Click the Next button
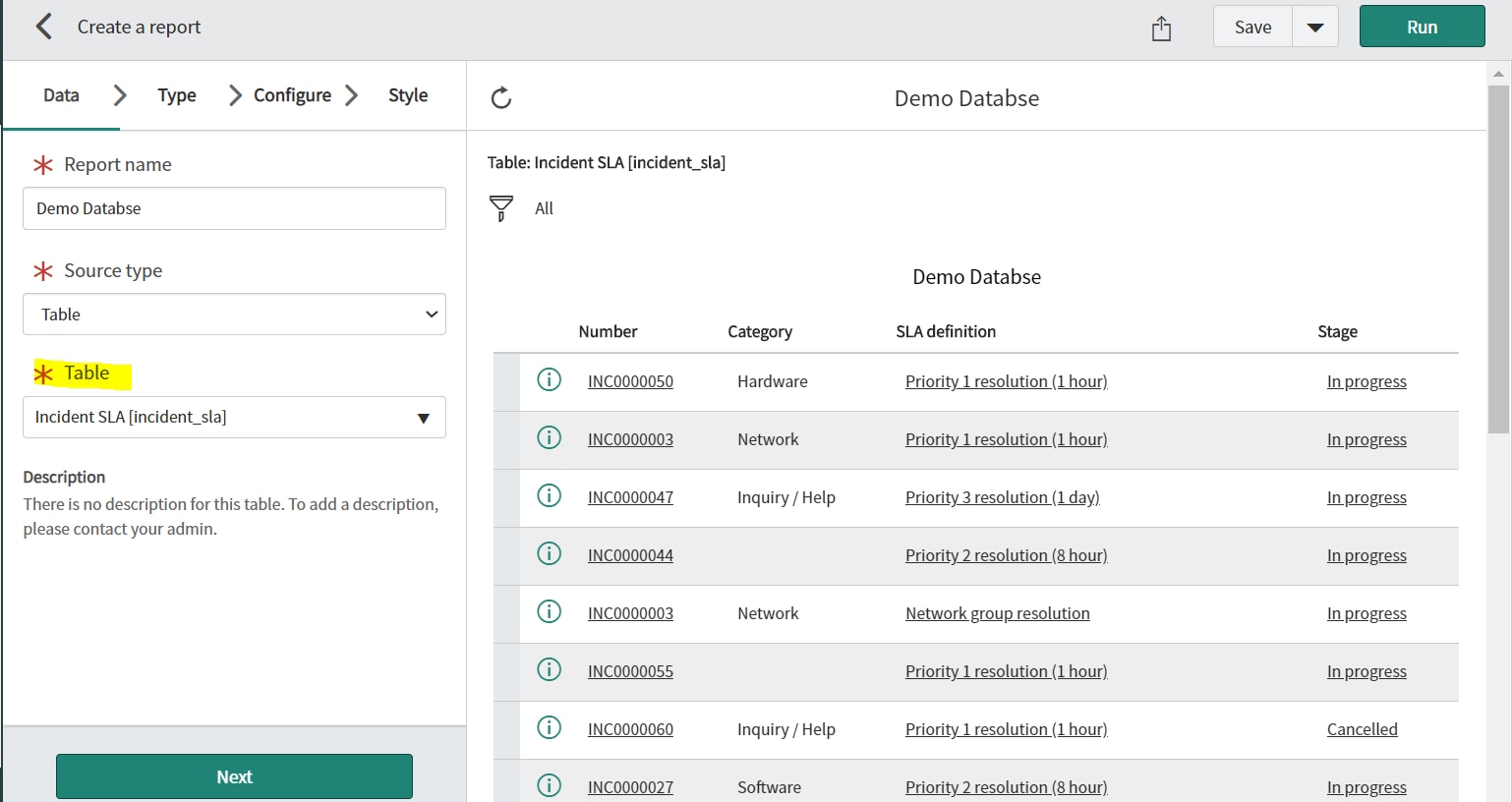 (x=233, y=775)
